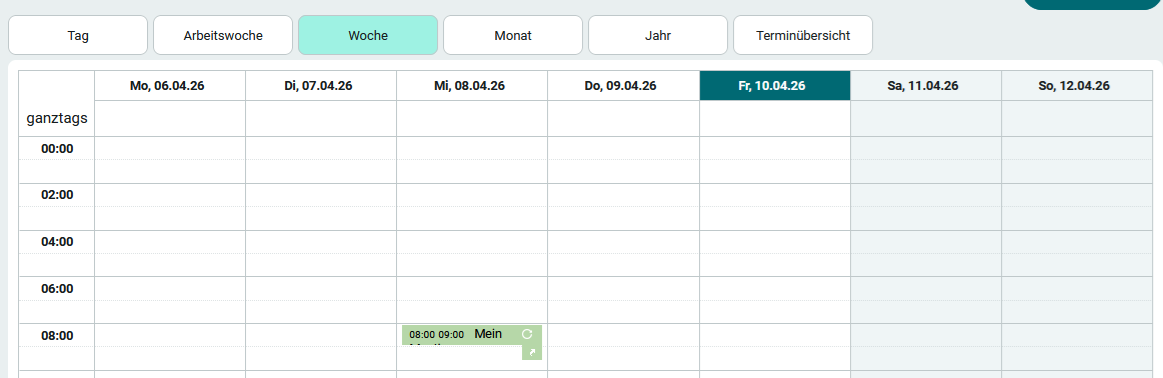Open the Jahr calendar view

[x=658, y=36]
